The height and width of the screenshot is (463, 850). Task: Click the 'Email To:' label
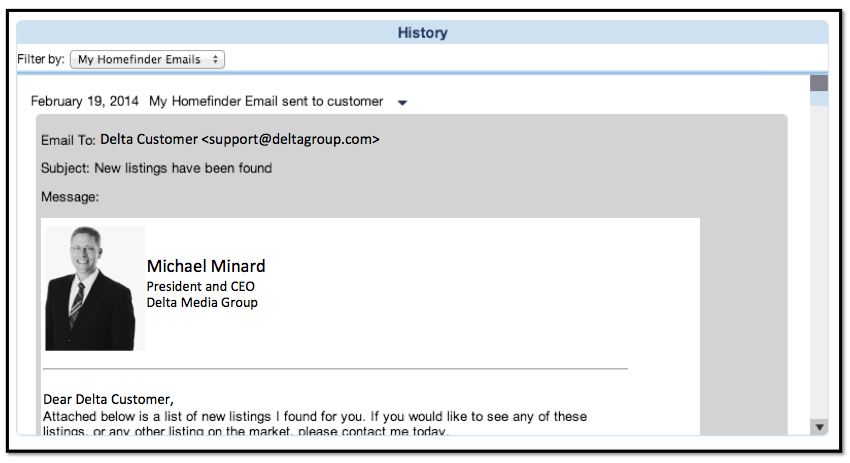(x=68, y=140)
